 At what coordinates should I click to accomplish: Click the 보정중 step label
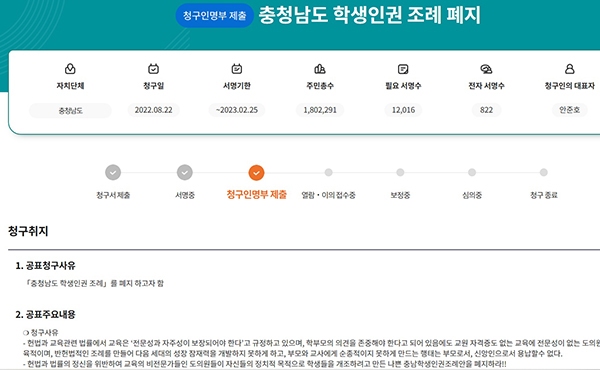[400, 195]
